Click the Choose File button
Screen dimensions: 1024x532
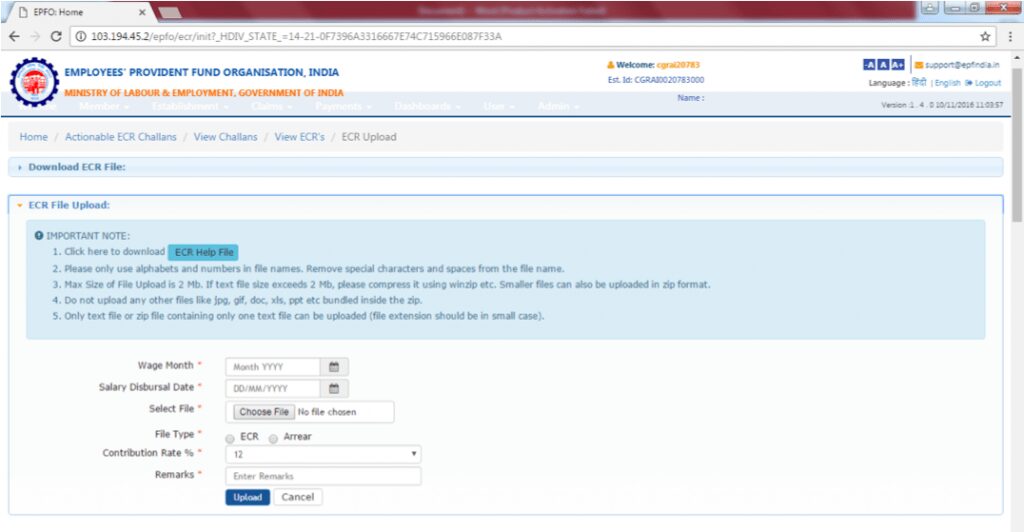pyautogui.click(x=264, y=412)
